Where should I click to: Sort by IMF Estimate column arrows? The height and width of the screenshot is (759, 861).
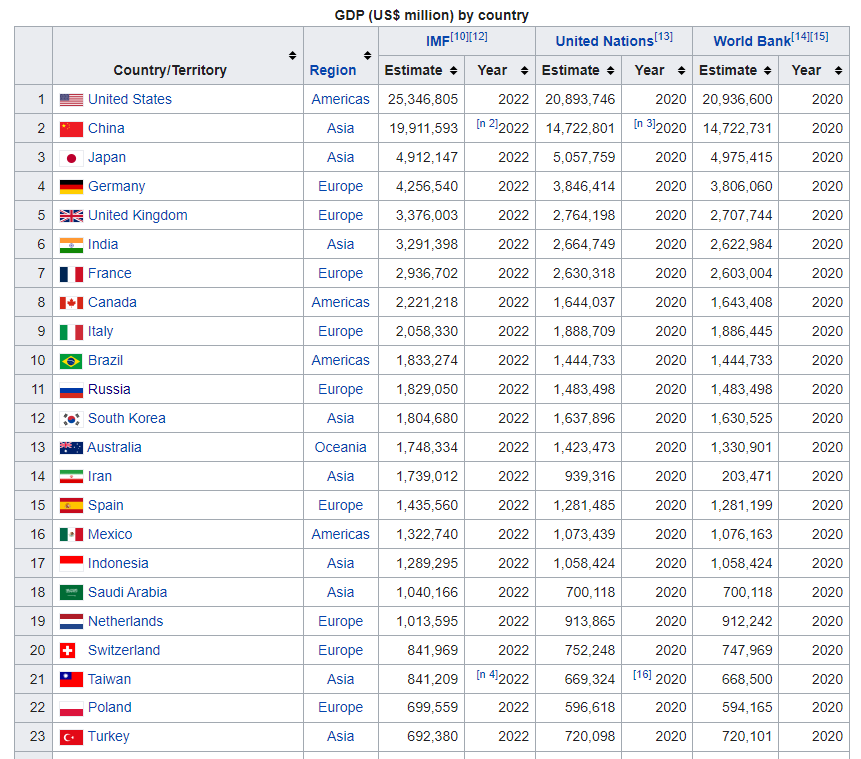click(x=453, y=71)
